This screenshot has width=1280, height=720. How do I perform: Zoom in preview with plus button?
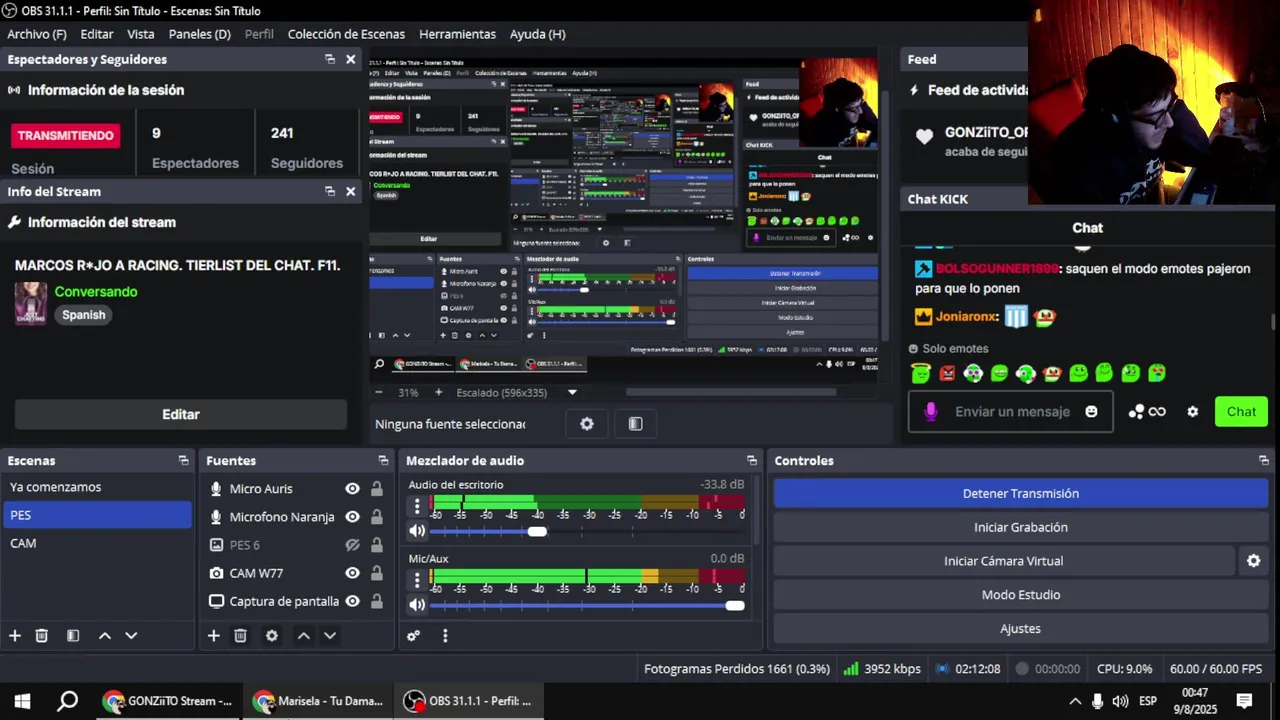[x=438, y=393]
